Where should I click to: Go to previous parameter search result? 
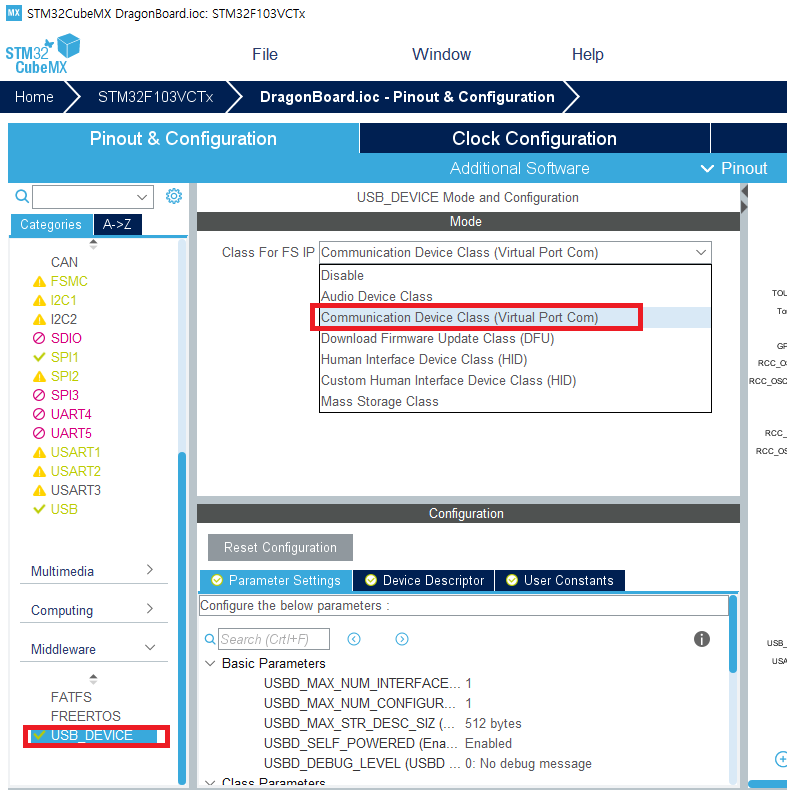[x=354, y=639]
